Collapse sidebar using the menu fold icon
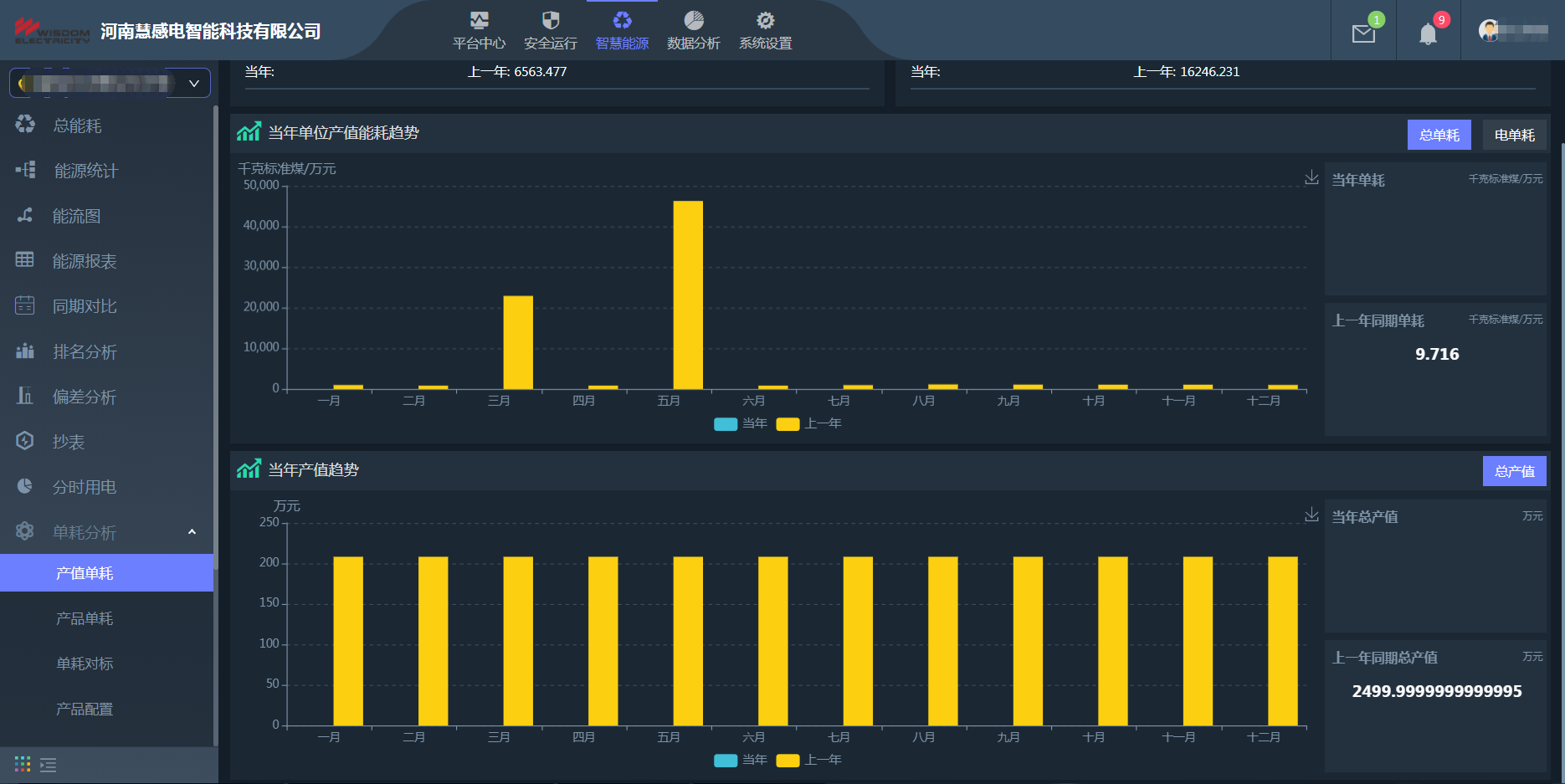Image resolution: width=1565 pixels, height=784 pixels. (x=49, y=765)
